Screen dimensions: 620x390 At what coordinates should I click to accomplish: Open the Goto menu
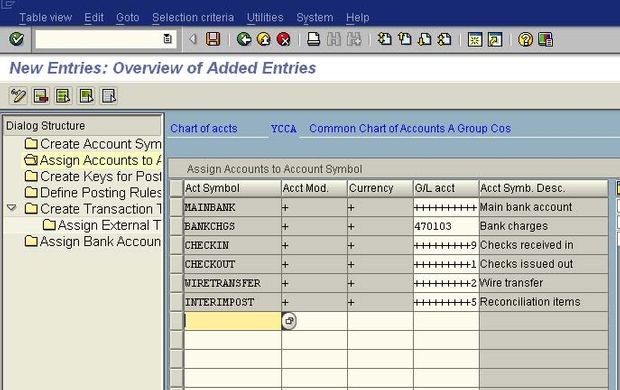pos(127,17)
